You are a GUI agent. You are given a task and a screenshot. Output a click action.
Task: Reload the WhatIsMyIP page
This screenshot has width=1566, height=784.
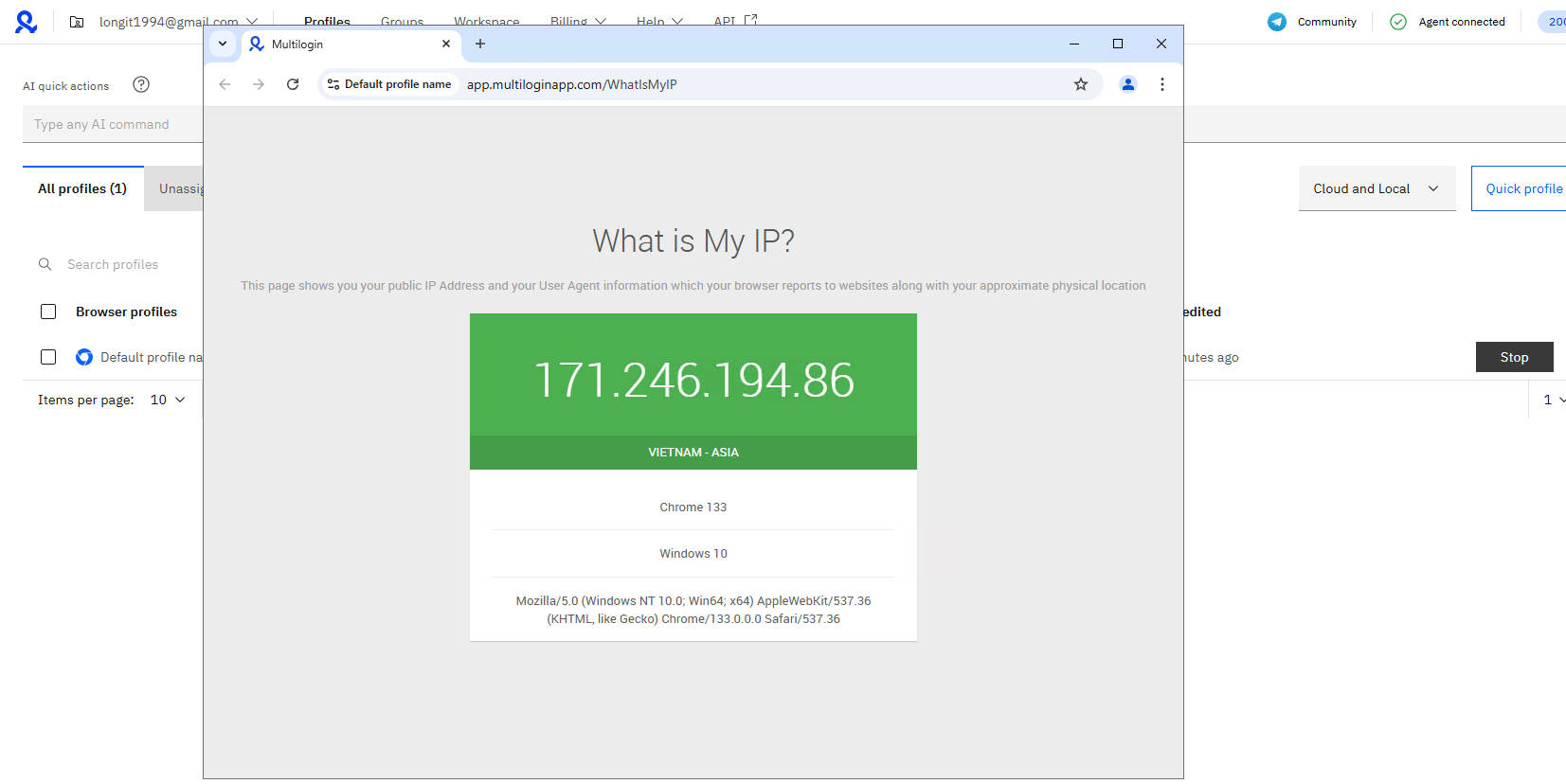[293, 84]
